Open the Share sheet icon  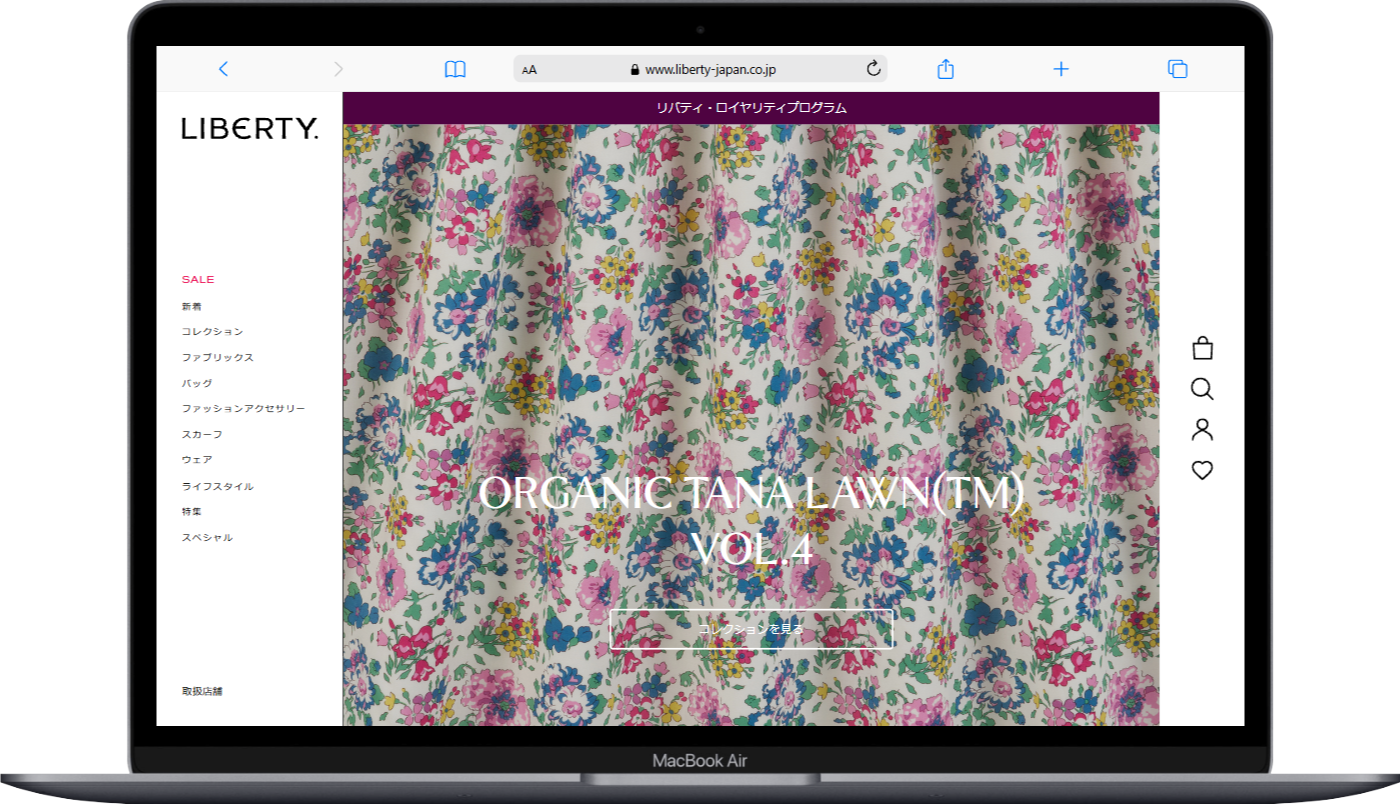[946, 68]
